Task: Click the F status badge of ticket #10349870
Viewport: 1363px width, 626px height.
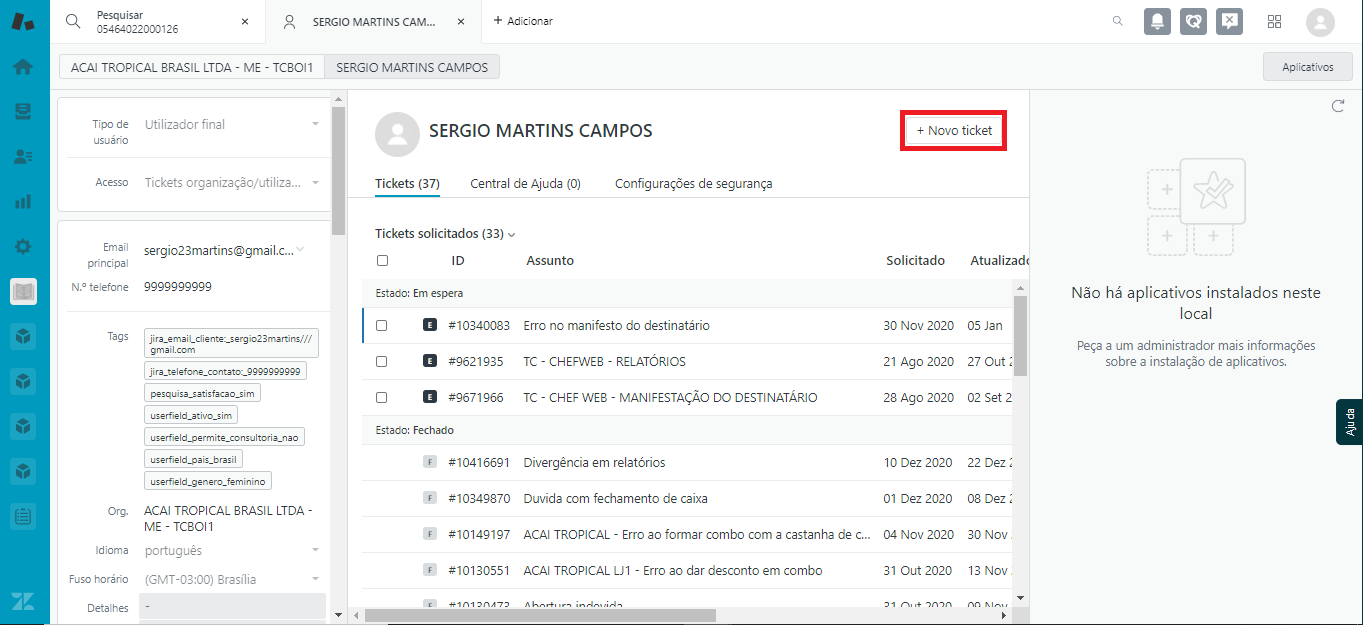Action: pos(430,498)
